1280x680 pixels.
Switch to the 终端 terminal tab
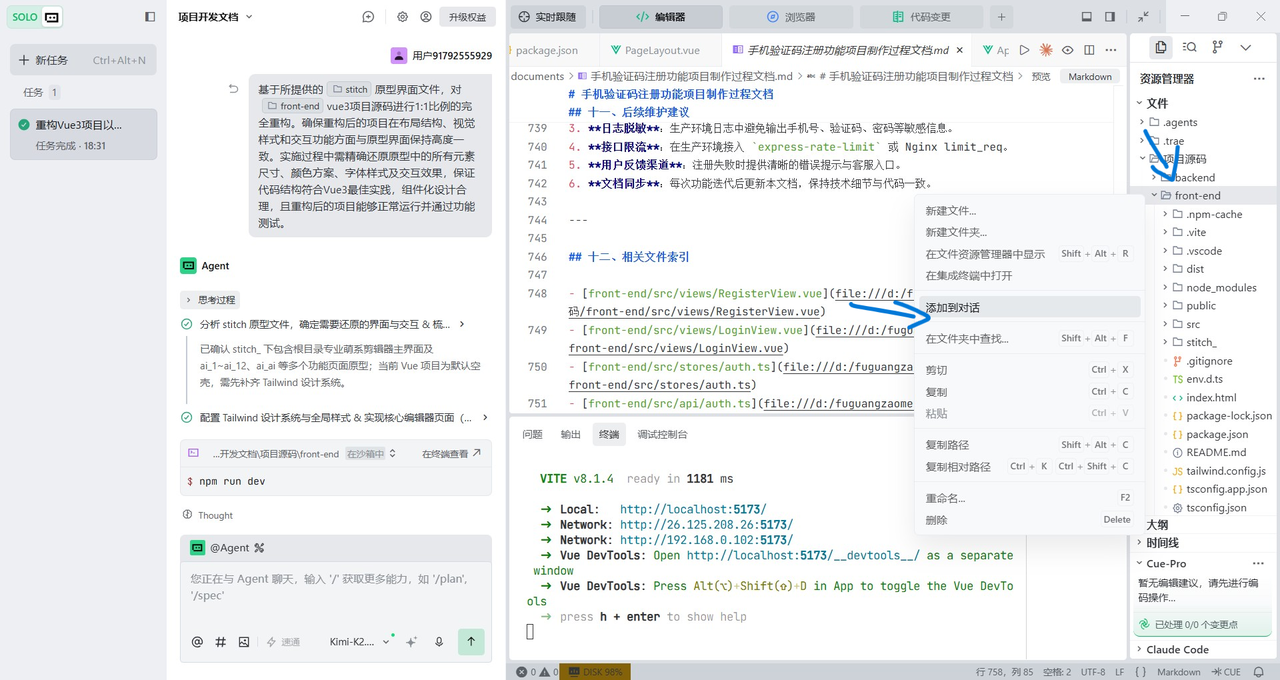pos(609,434)
